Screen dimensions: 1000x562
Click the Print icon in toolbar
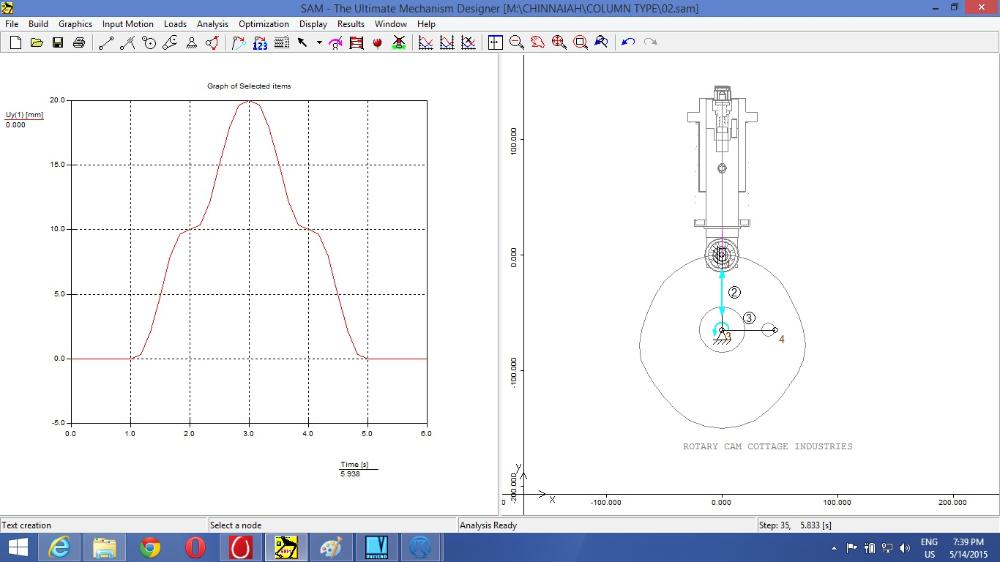[78, 43]
